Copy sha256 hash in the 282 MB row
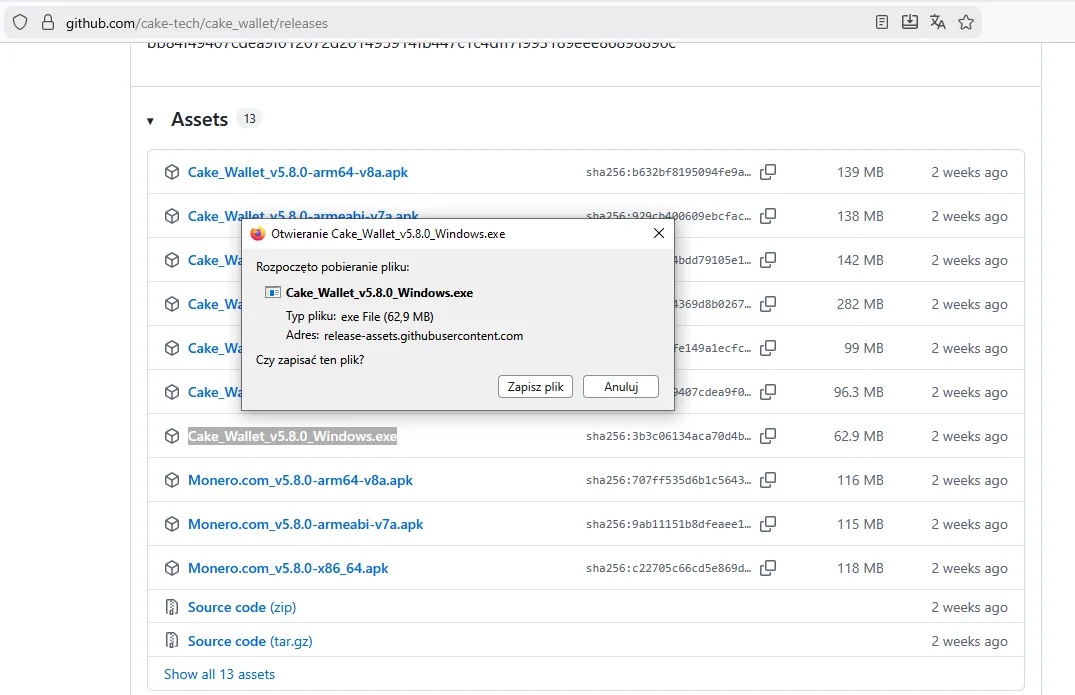The width and height of the screenshot is (1075, 695). point(768,304)
